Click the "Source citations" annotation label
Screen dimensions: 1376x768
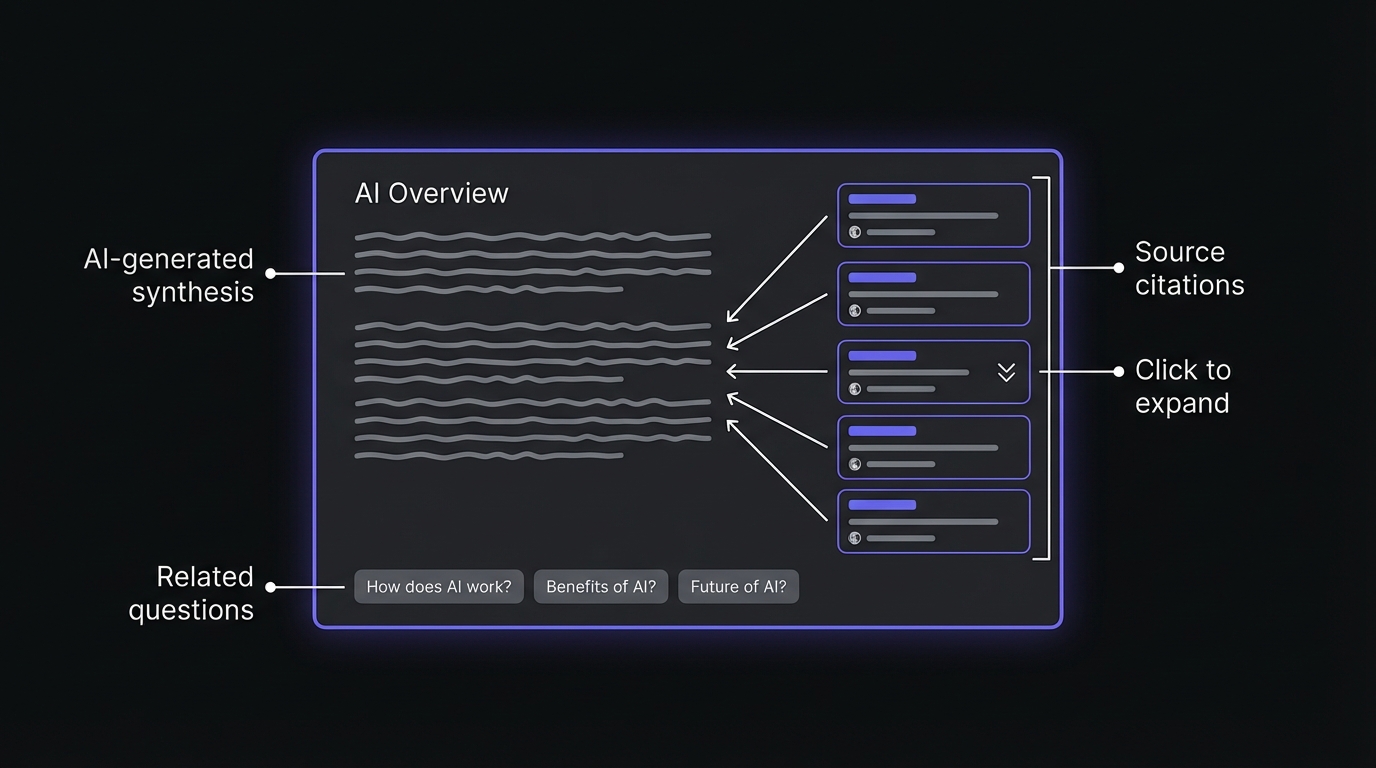point(1189,268)
